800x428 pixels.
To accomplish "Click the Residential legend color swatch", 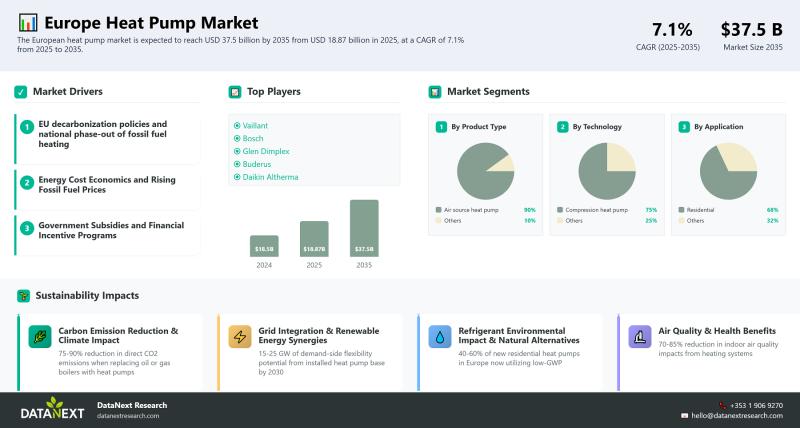I will pos(680,210).
